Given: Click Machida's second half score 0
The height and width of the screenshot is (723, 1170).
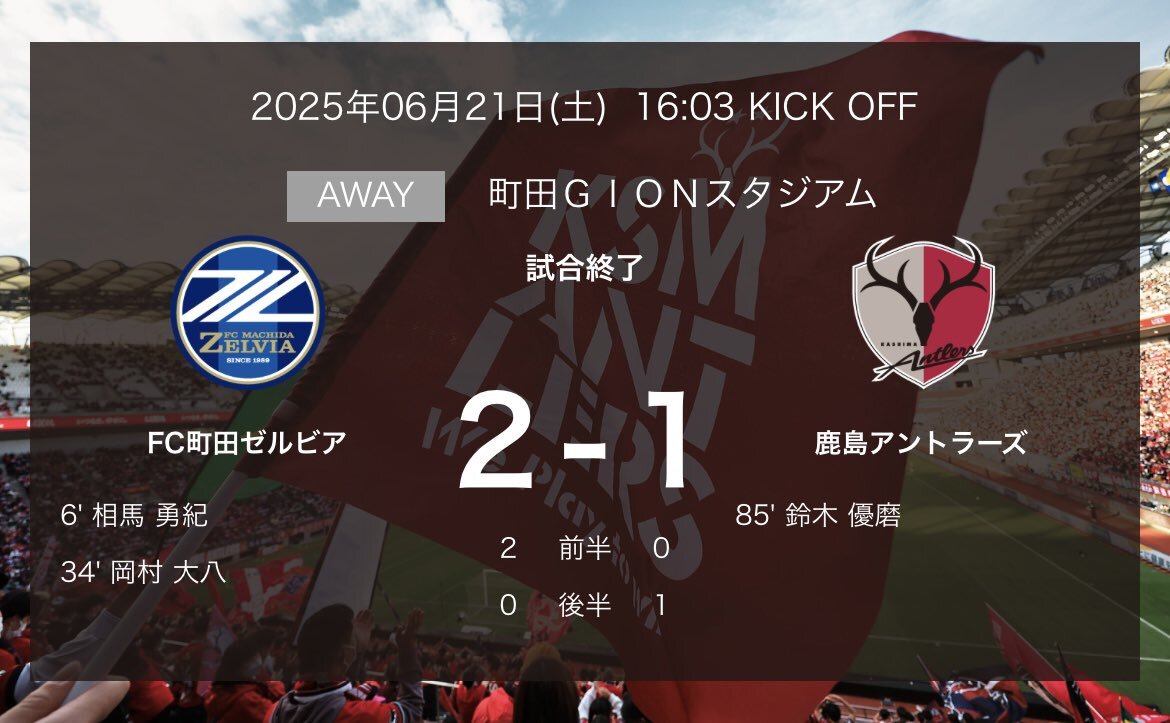Looking at the screenshot, I should (508, 605).
